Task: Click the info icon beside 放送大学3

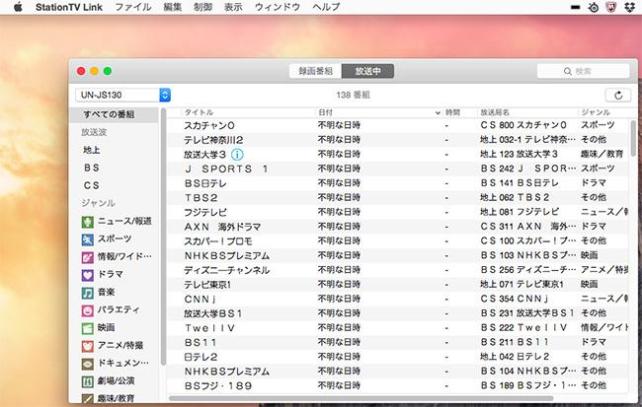Action: click(237, 155)
